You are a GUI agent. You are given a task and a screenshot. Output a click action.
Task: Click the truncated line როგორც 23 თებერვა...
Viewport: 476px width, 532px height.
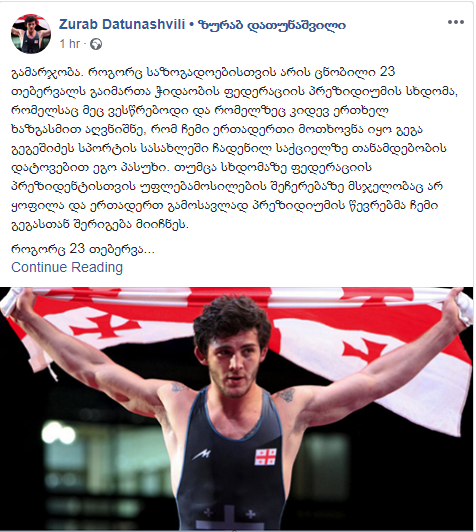click(x=83, y=249)
